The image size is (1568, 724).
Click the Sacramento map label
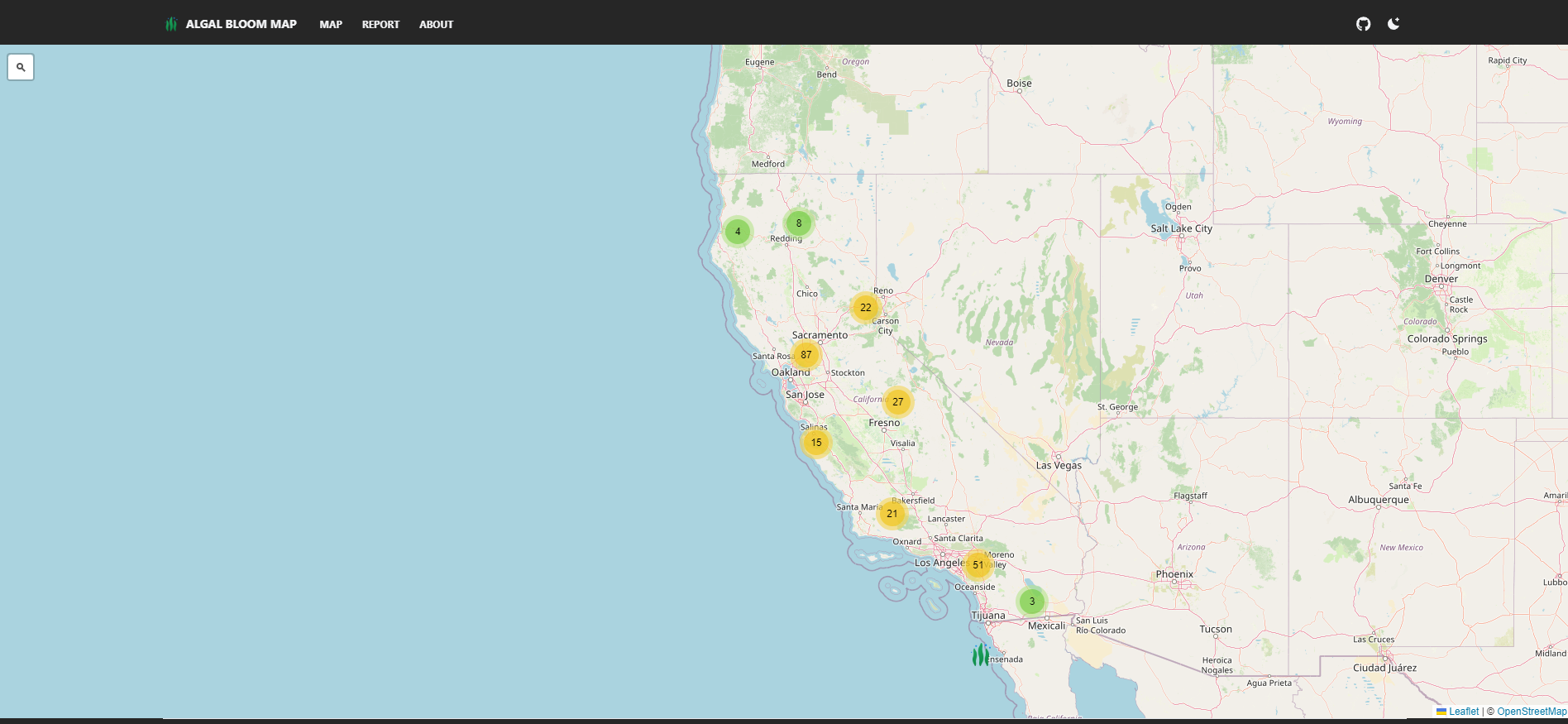click(x=820, y=335)
